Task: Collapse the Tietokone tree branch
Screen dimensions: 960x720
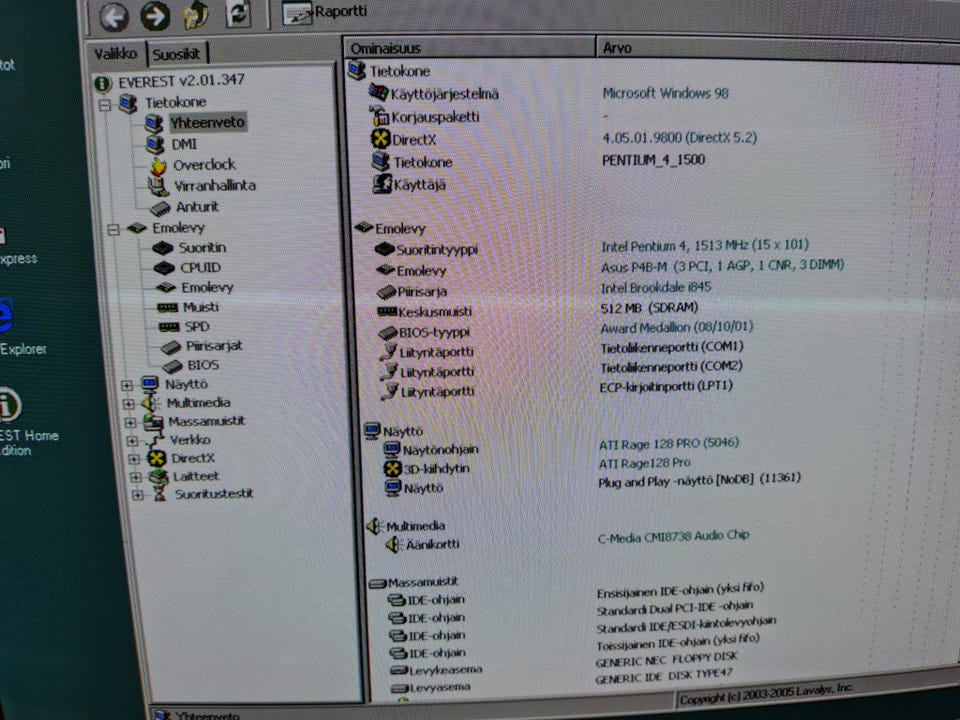Action: pos(105,105)
